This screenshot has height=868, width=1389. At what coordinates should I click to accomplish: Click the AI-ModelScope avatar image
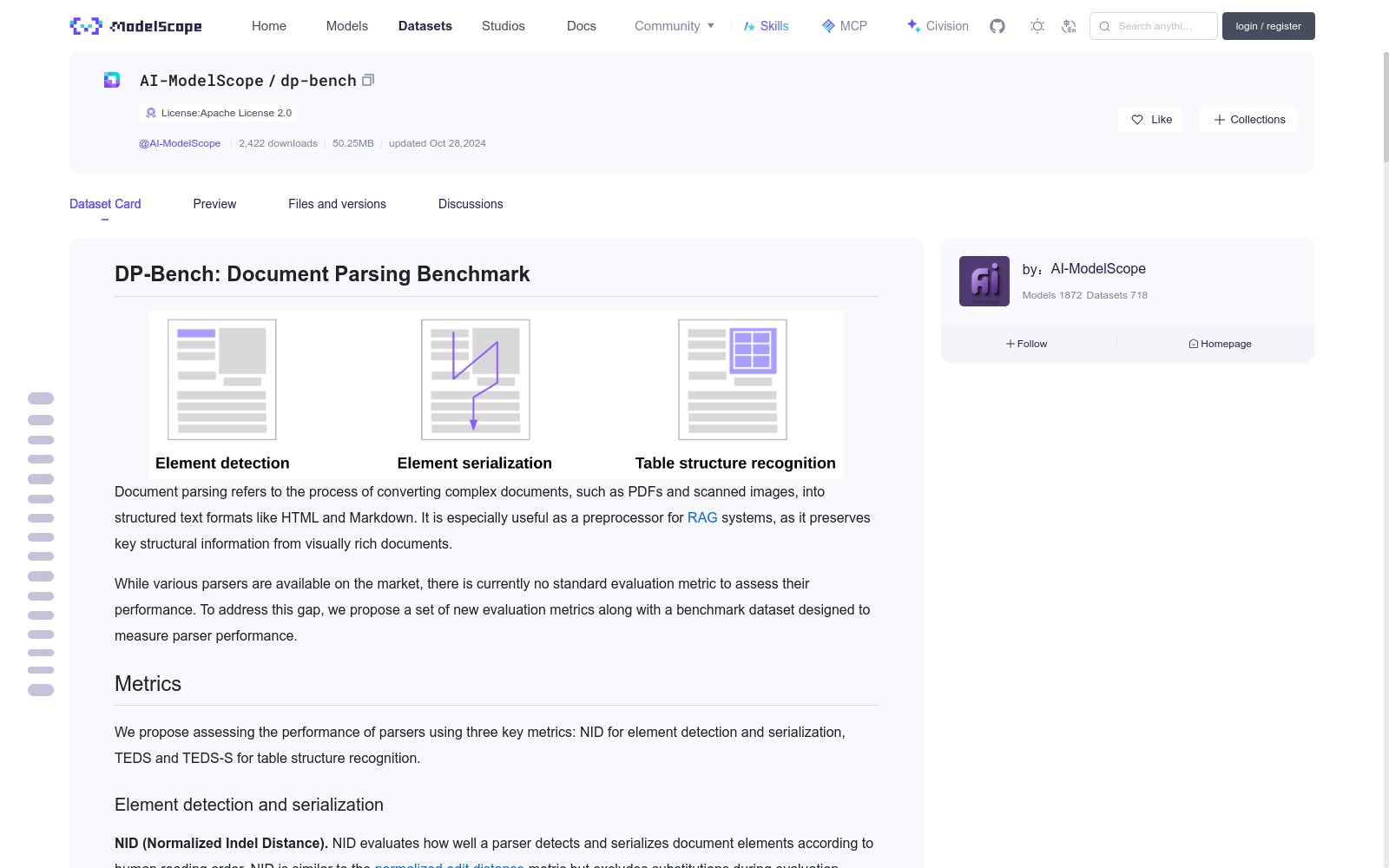[x=984, y=281]
